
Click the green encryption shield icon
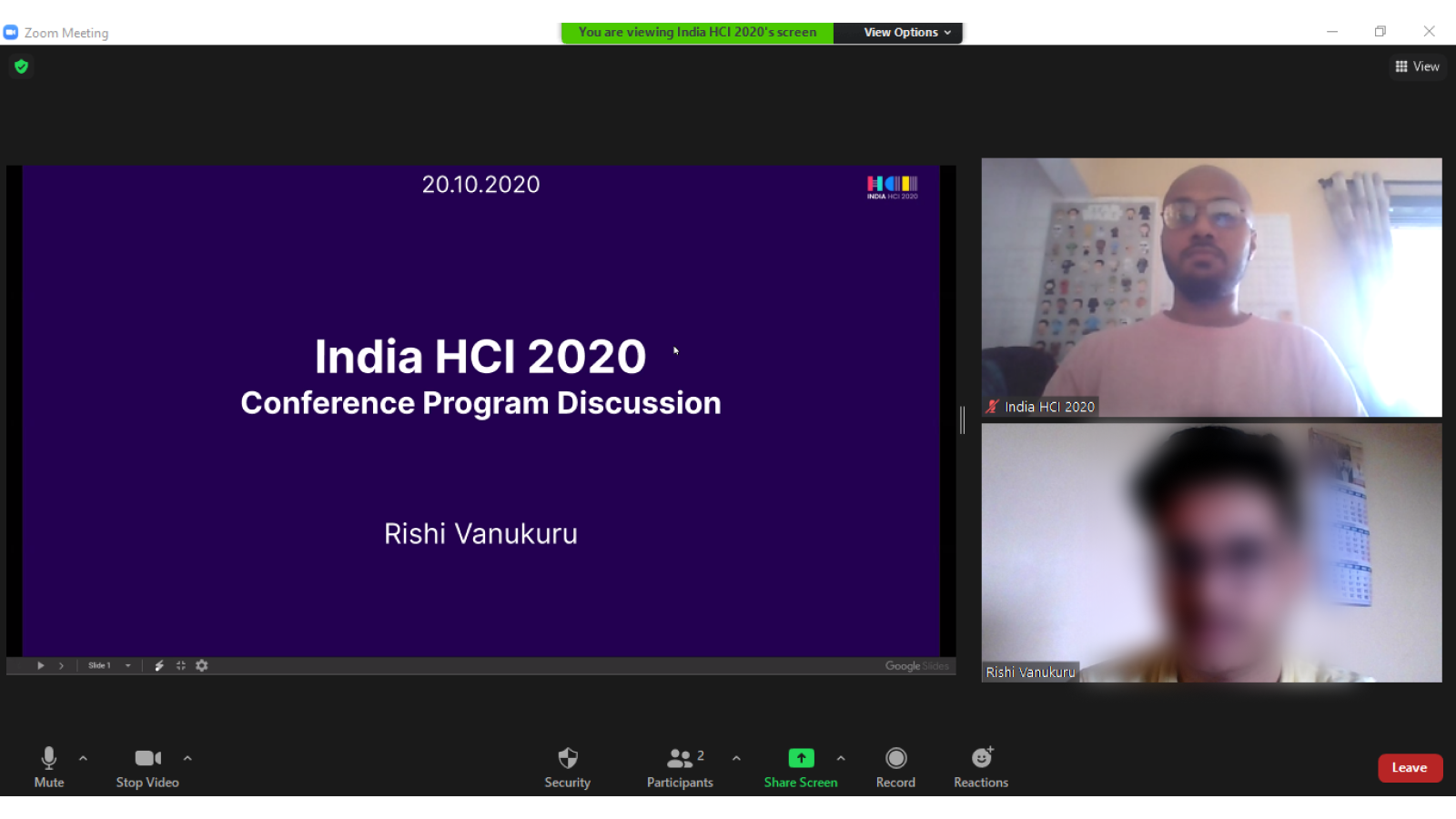tap(22, 66)
